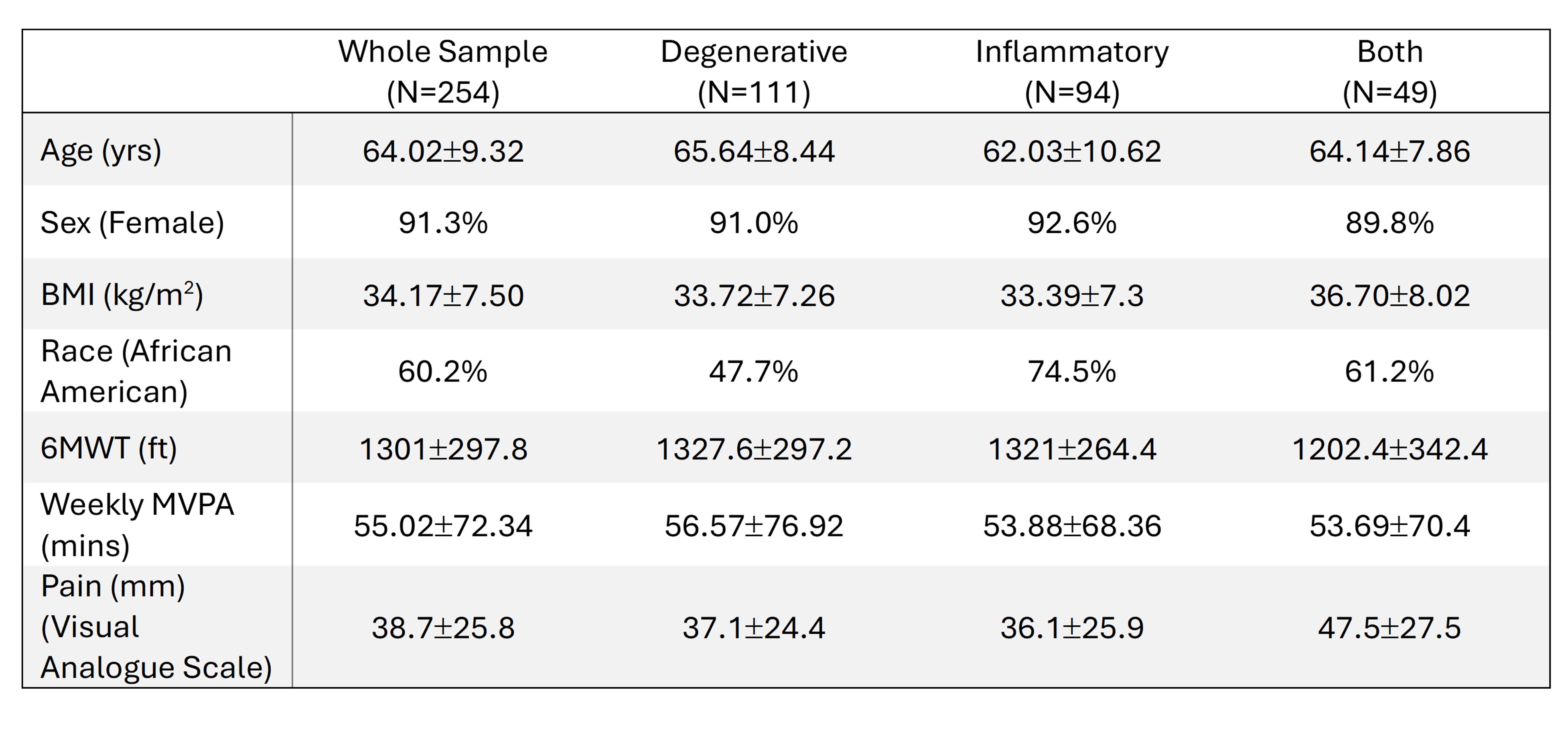Select the Age (yrs) row label

point(101,150)
